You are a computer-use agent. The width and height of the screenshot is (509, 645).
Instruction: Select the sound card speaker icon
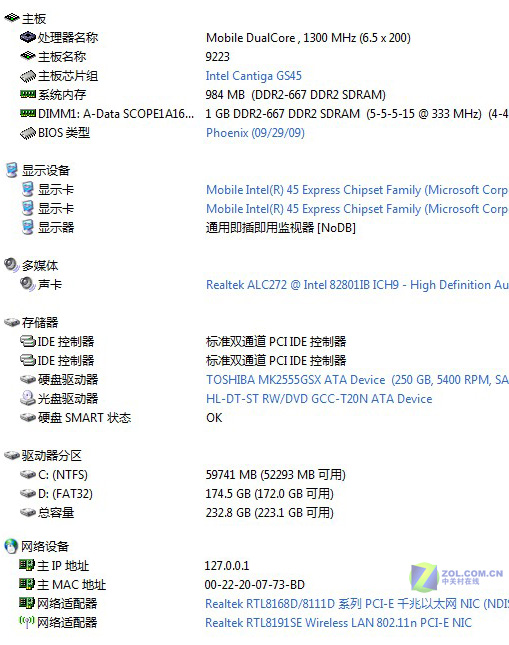(28, 284)
